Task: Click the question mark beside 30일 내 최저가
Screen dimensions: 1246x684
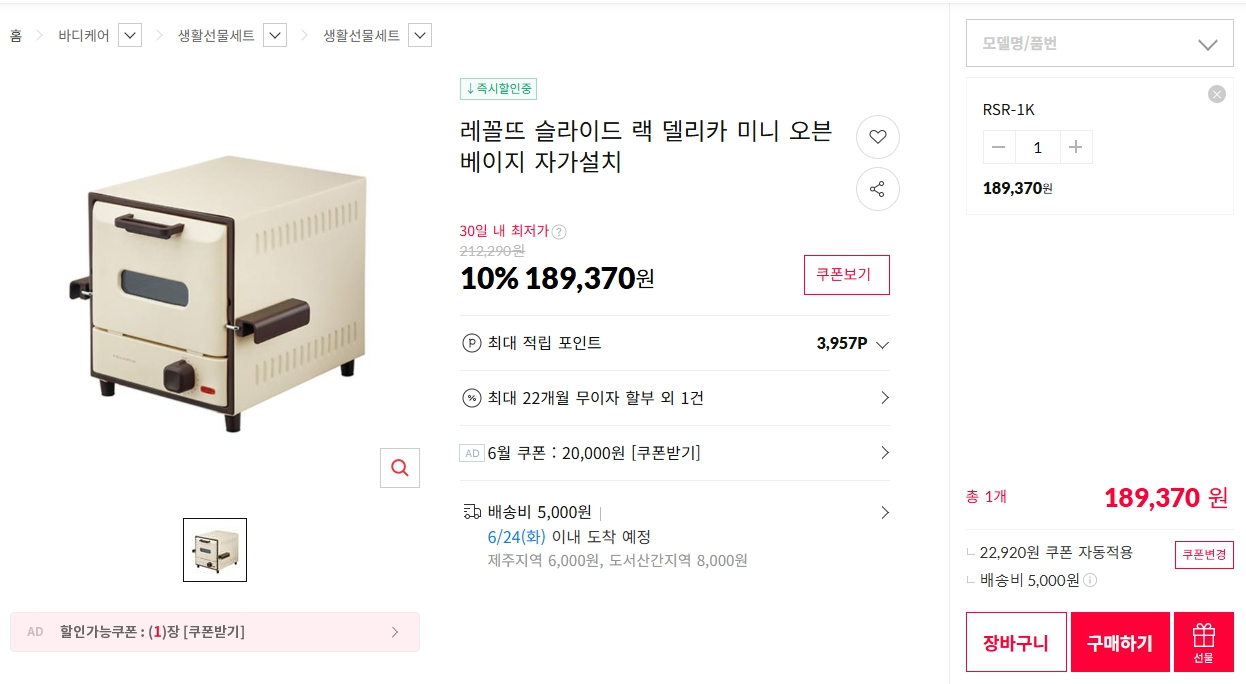Action: [x=560, y=231]
